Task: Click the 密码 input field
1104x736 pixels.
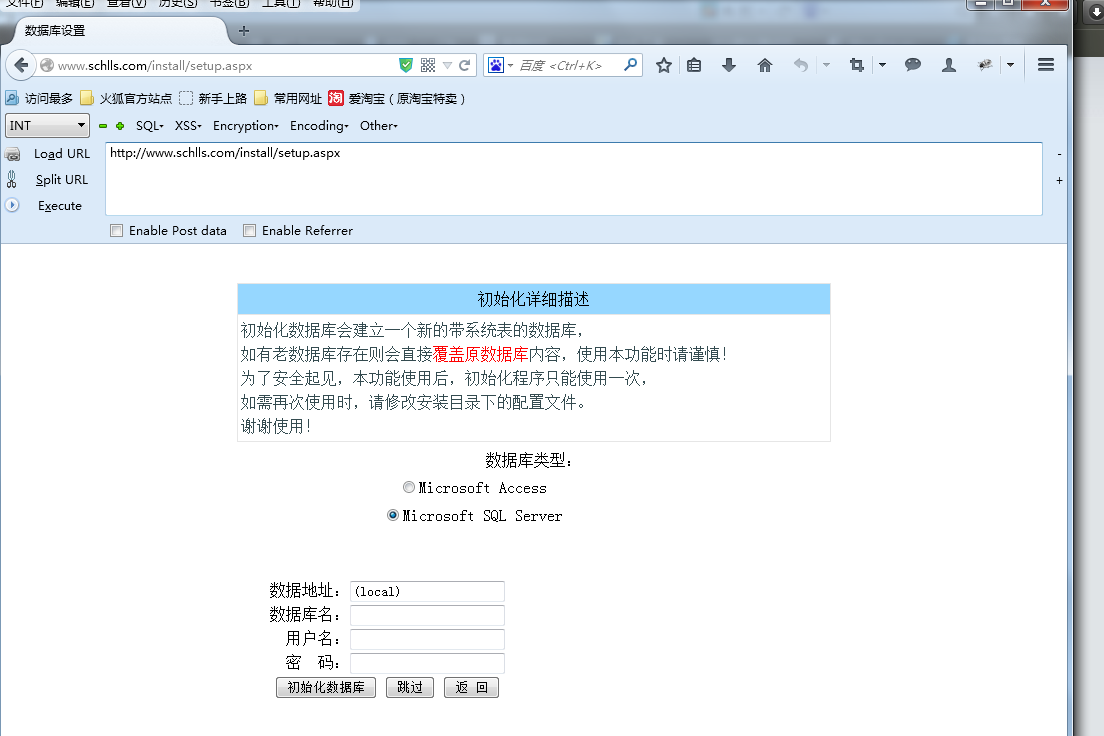Action: point(427,663)
